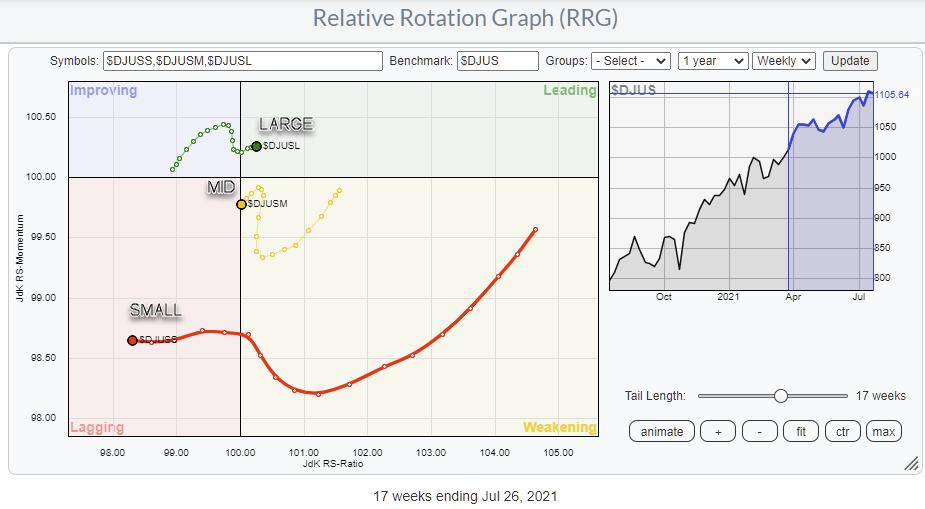The image size is (925, 509).
Task: Click the Tail Length slider handle
Action: click(781, 396)
